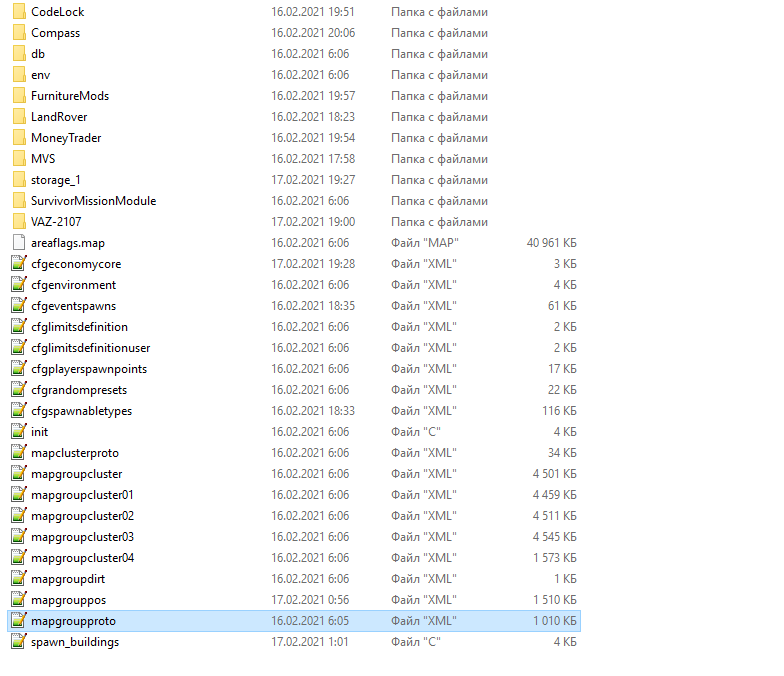Click the LandRover folder icon
The image size is (784, 676).
pos(19,116)
